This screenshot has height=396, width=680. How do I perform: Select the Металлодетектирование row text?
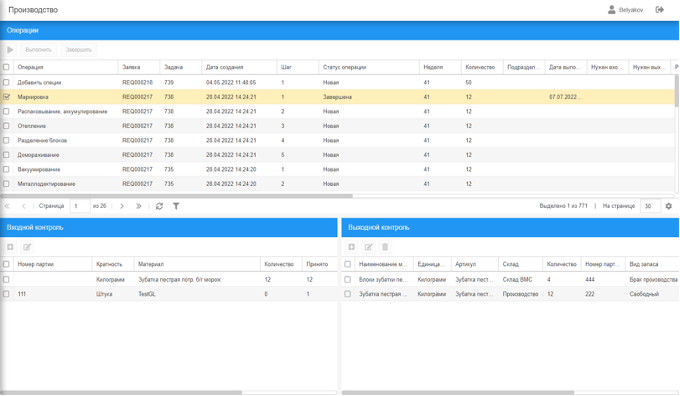tap(46, 184)
